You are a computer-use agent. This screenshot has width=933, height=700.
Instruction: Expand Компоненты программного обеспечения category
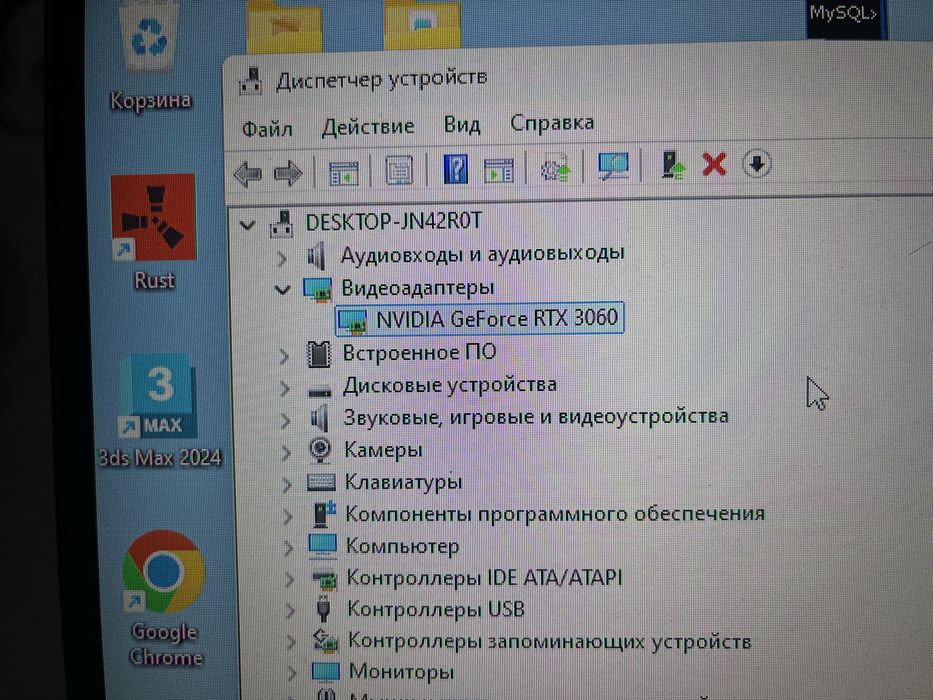tap(288, 516)
